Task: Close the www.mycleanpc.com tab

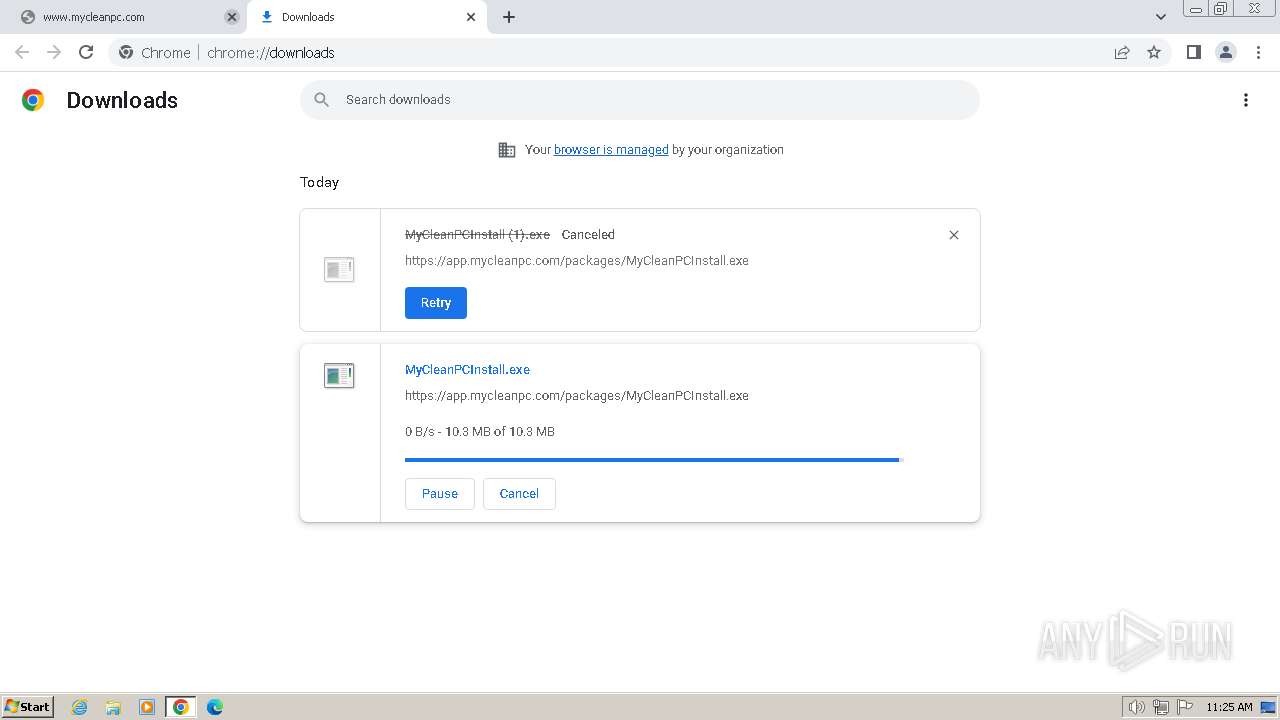Action: [x=232, y=17]
